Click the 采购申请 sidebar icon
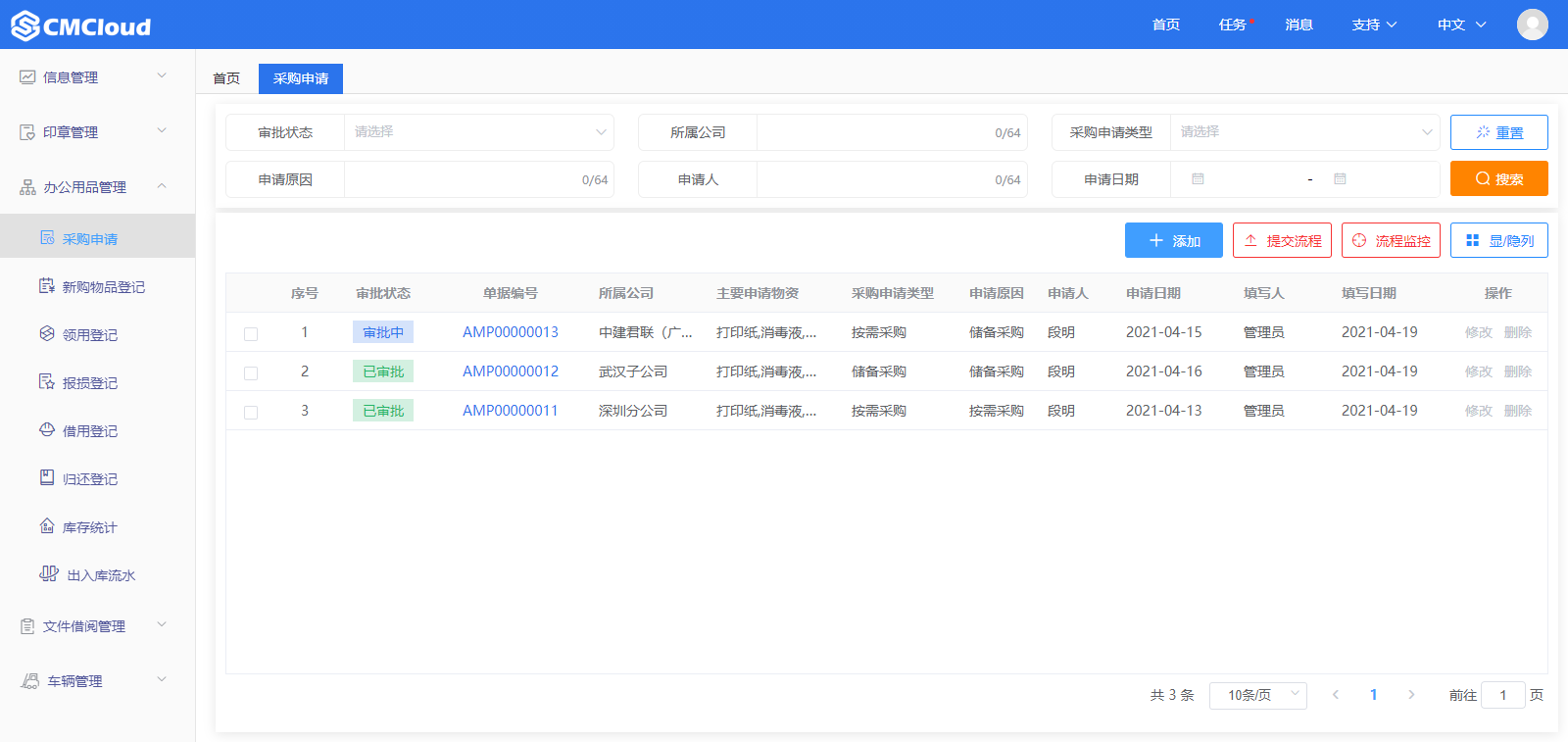1568x742 pixels. point(47,237)
